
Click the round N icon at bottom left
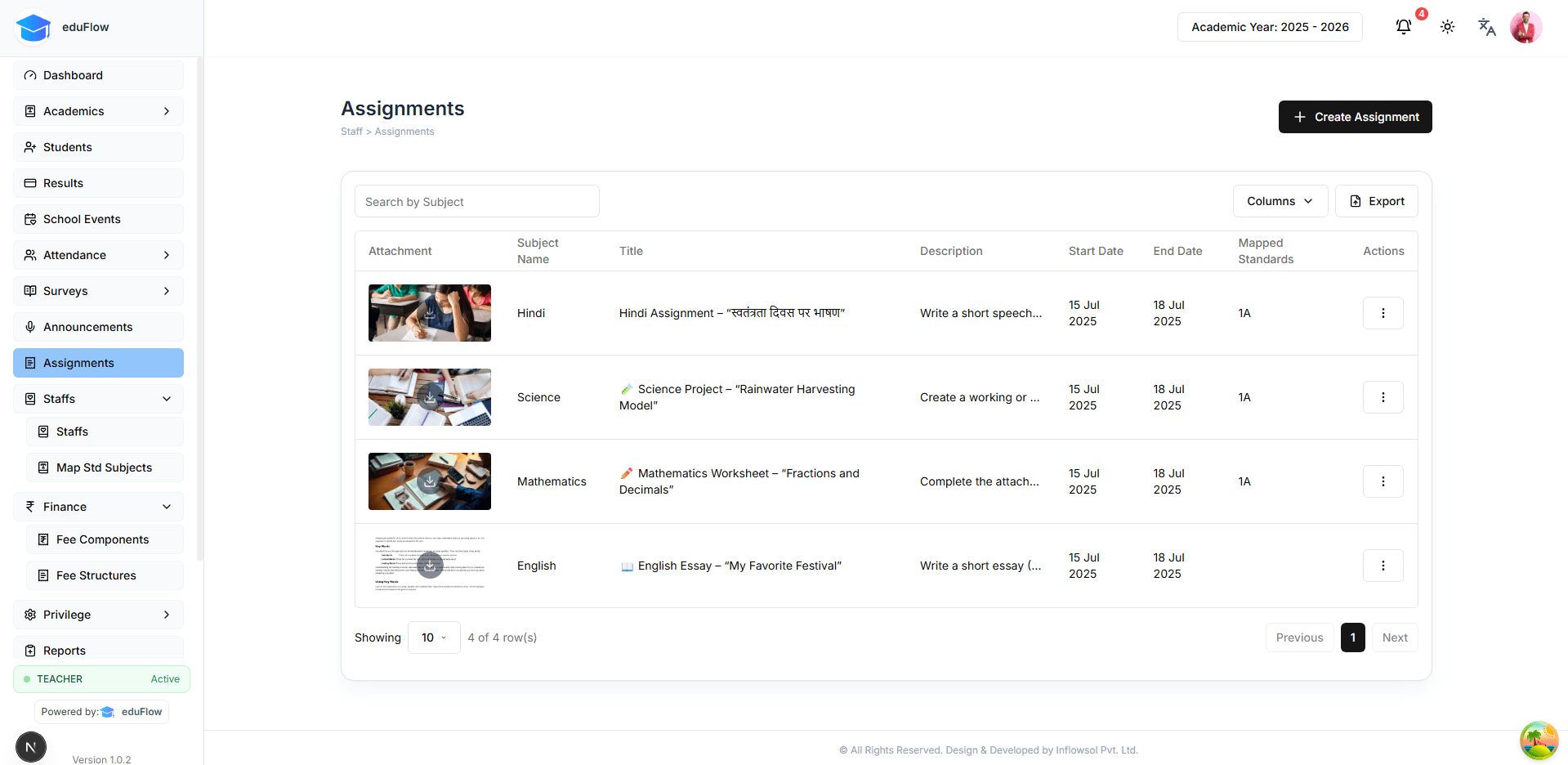click(31, 746)
